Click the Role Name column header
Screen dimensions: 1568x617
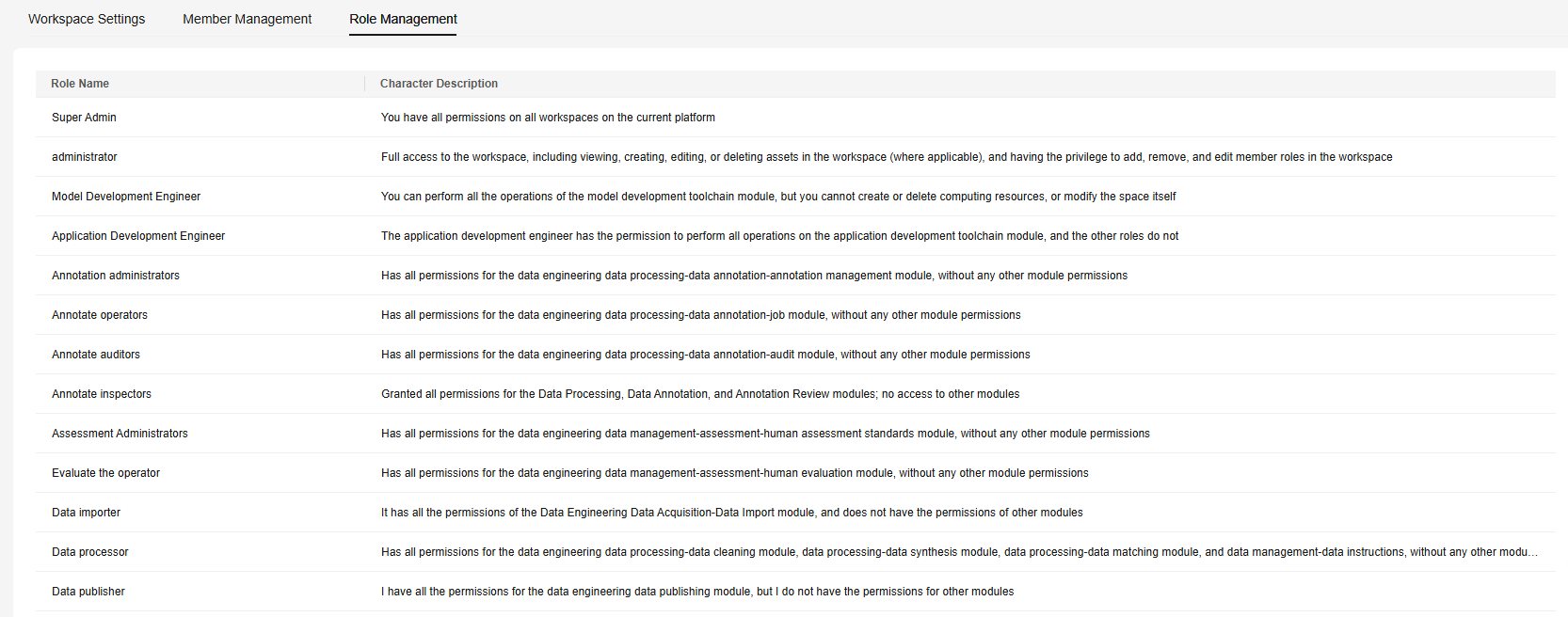pyautogui.click(x=80, y=84)
